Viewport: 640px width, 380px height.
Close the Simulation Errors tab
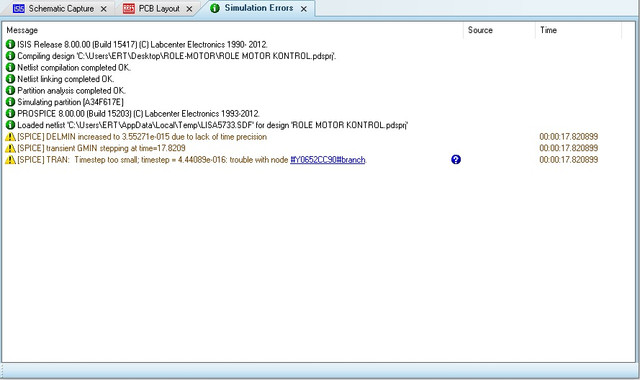304,9
